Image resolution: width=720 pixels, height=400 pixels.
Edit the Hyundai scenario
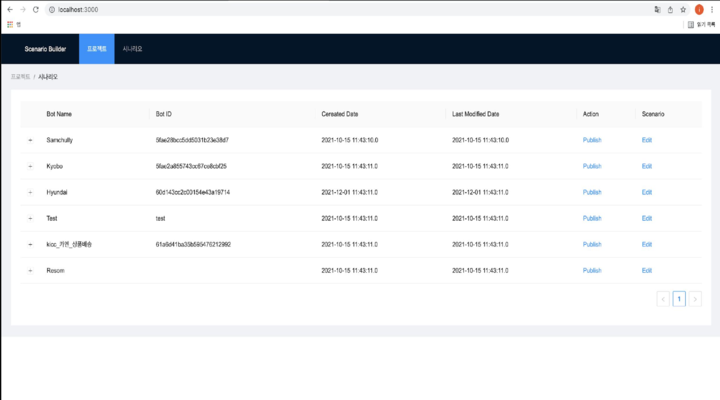[647, 192]
